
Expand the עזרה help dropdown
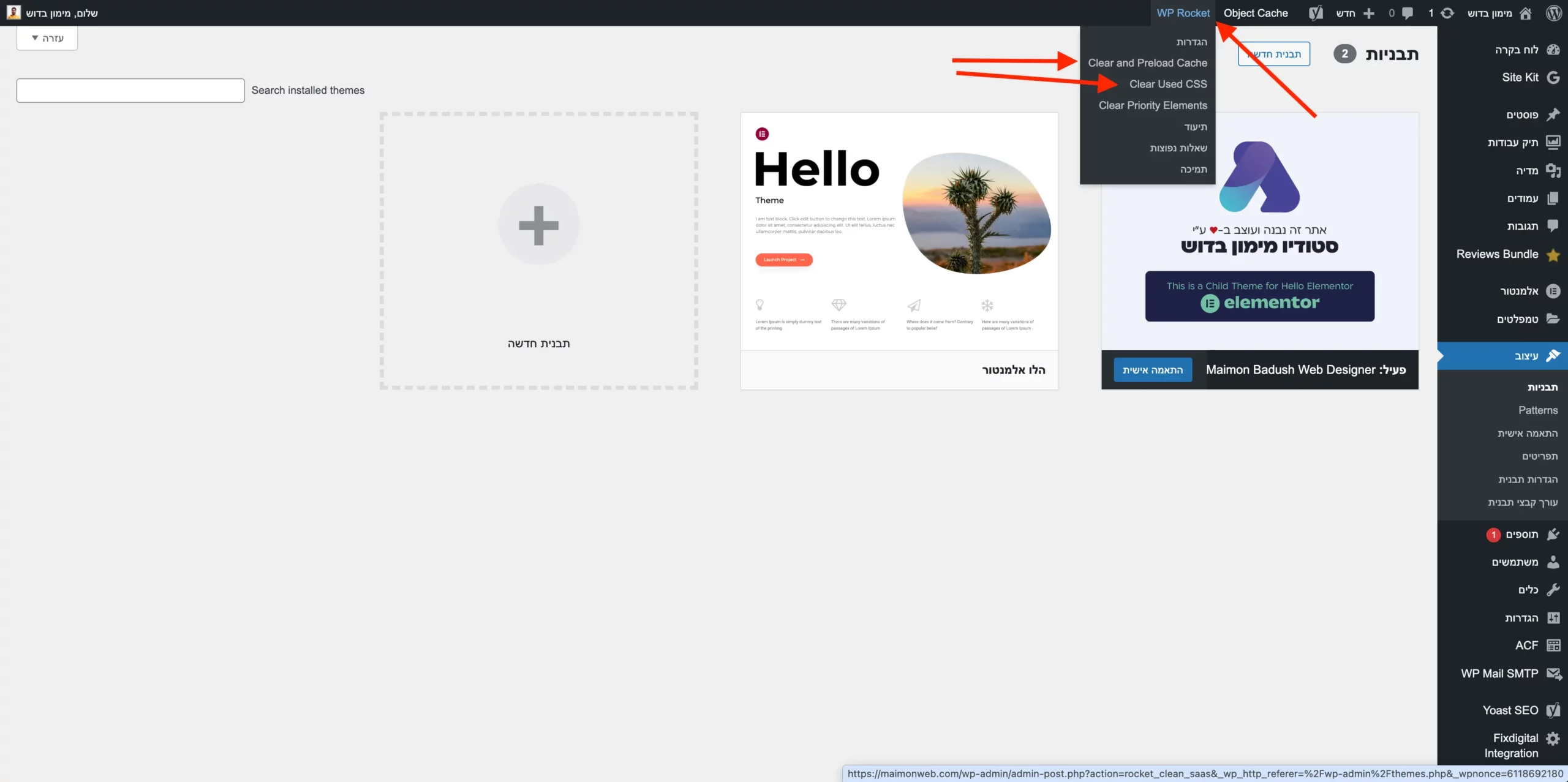[47, 38]
